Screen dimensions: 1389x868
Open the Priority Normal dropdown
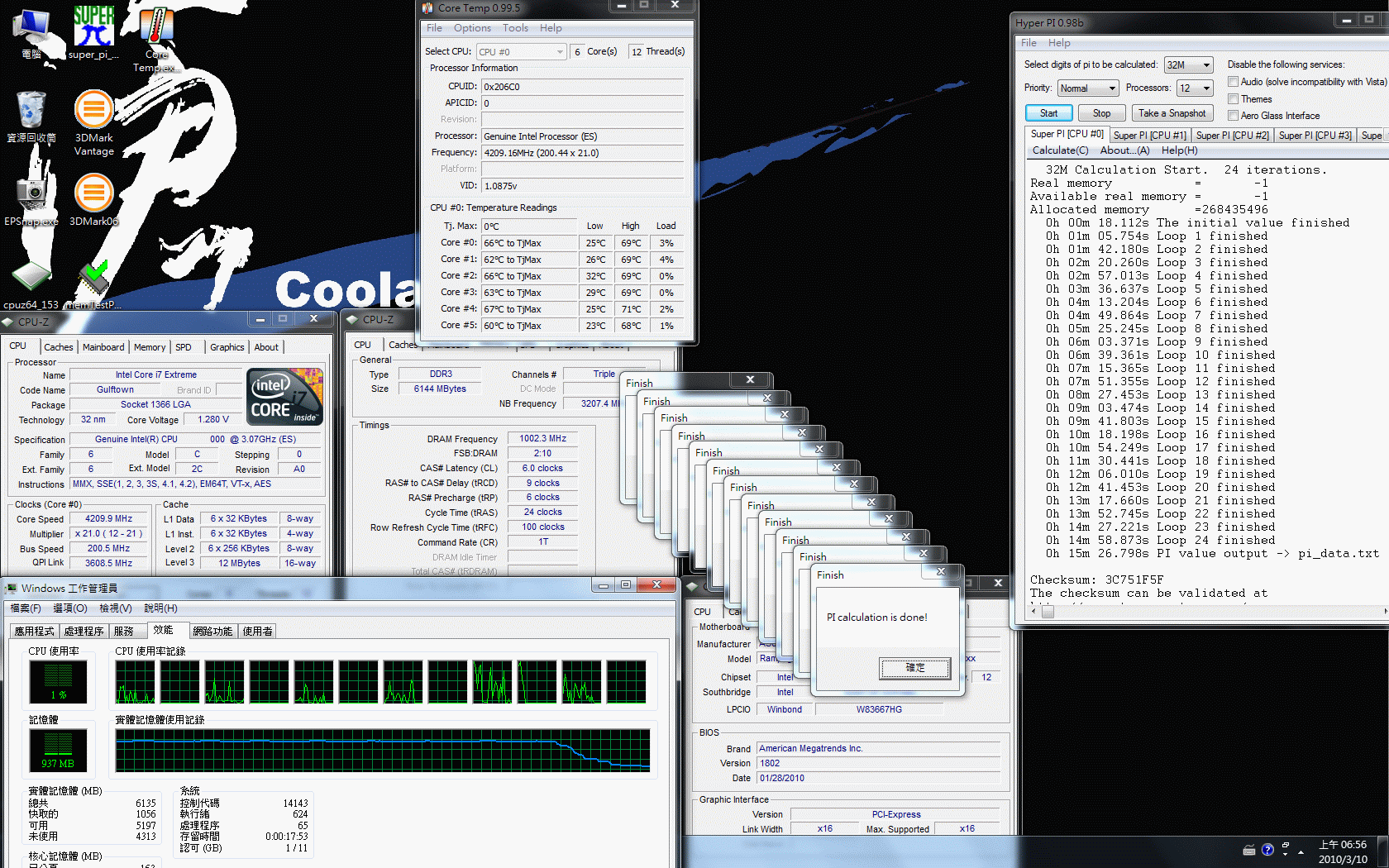(x=1088, y=88)
